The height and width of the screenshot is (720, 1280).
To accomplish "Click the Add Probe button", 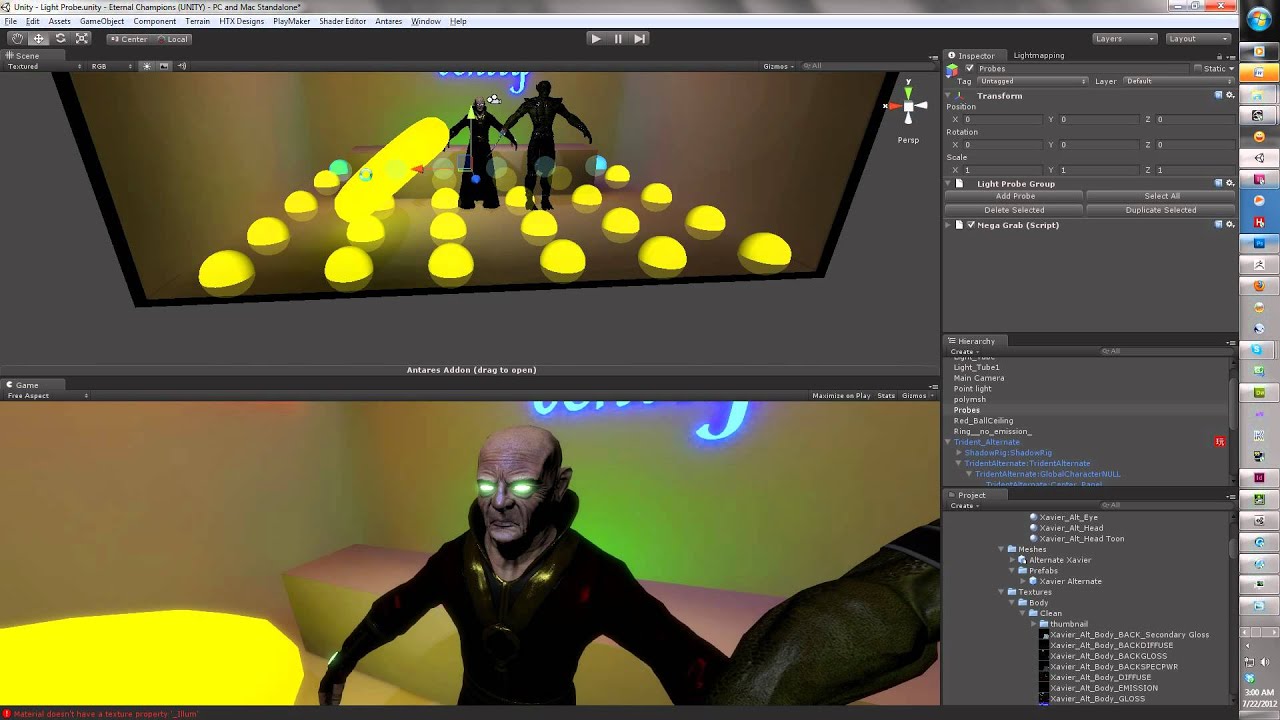I will pos(1014,196).
